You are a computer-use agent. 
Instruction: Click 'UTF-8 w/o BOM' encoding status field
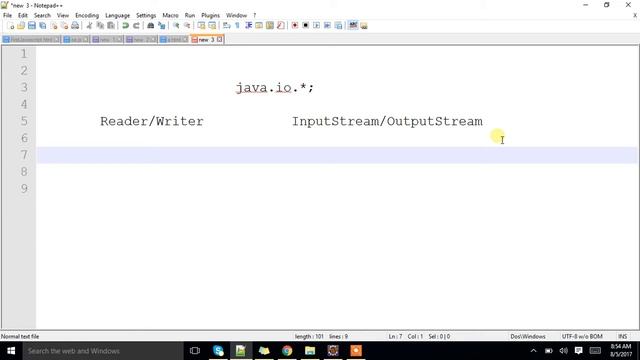pyautogui.click(x=582, y=337)
